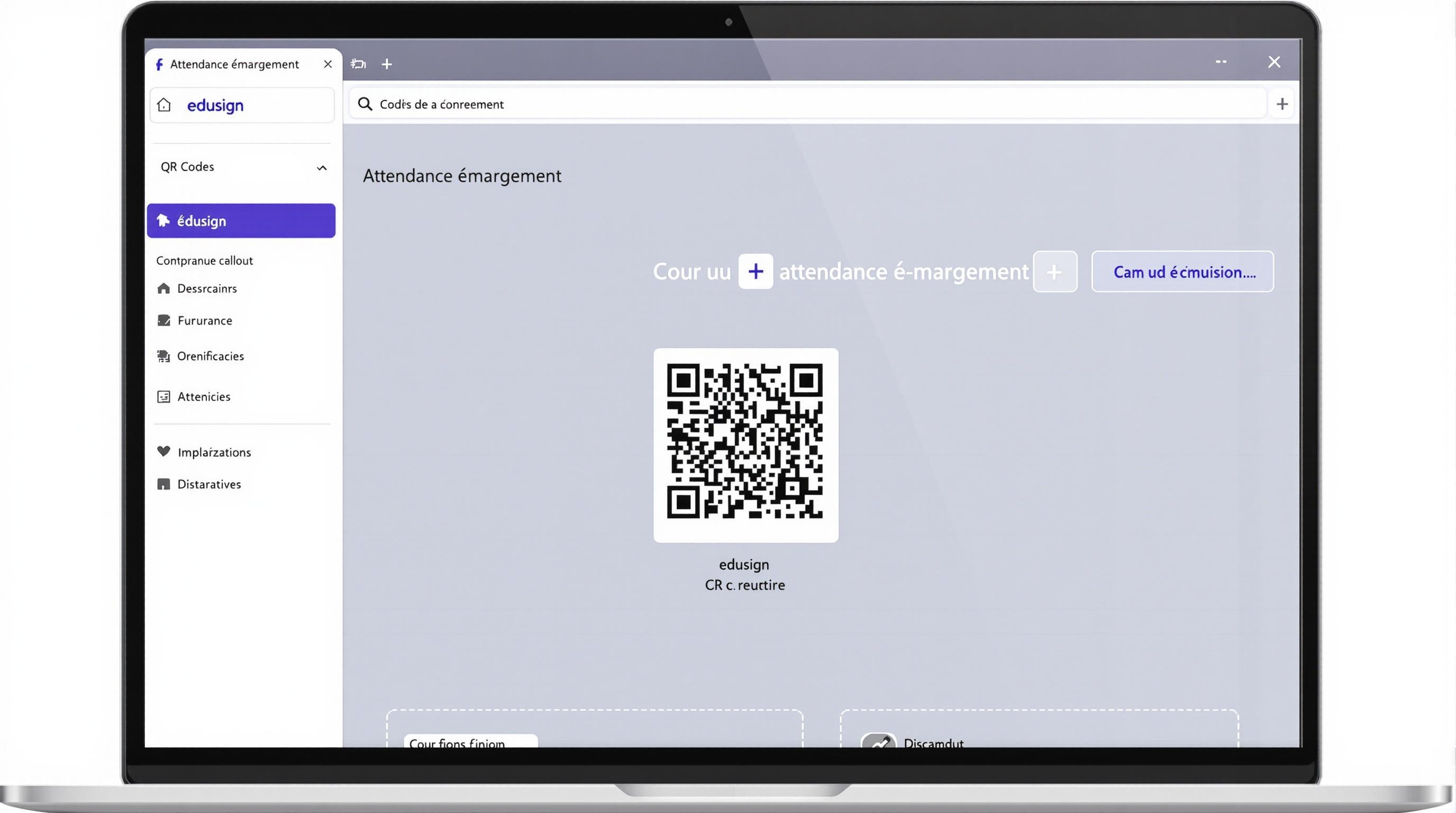This screenshot has width=1456, height=813.
Task: Click the Discamdut icon at bottom
Action: pos(878,740)
